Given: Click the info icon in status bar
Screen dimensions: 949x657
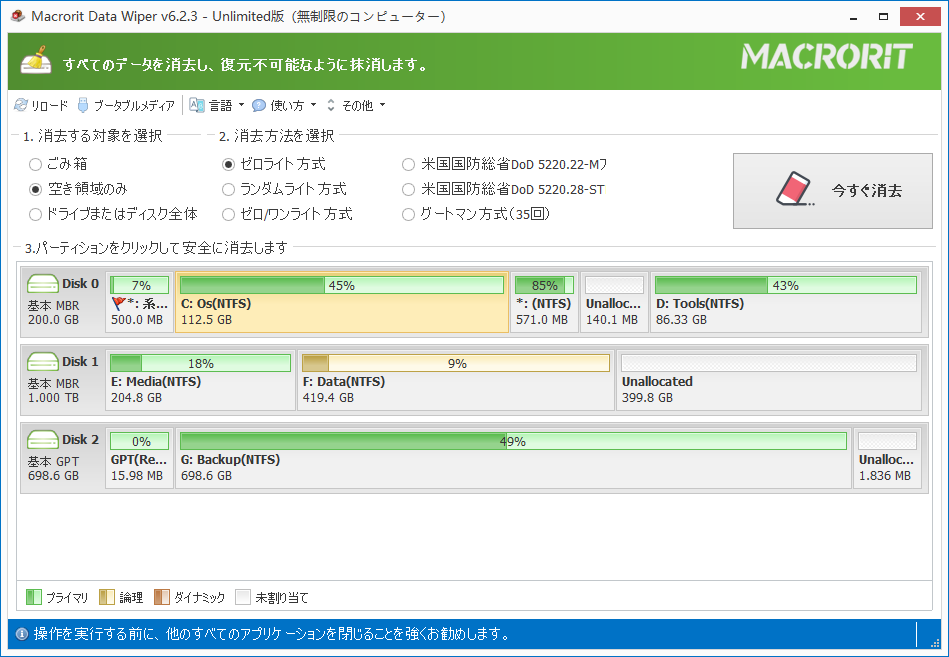Looking at the screenshot, I should pyautogui.click(x=22, y=634).
